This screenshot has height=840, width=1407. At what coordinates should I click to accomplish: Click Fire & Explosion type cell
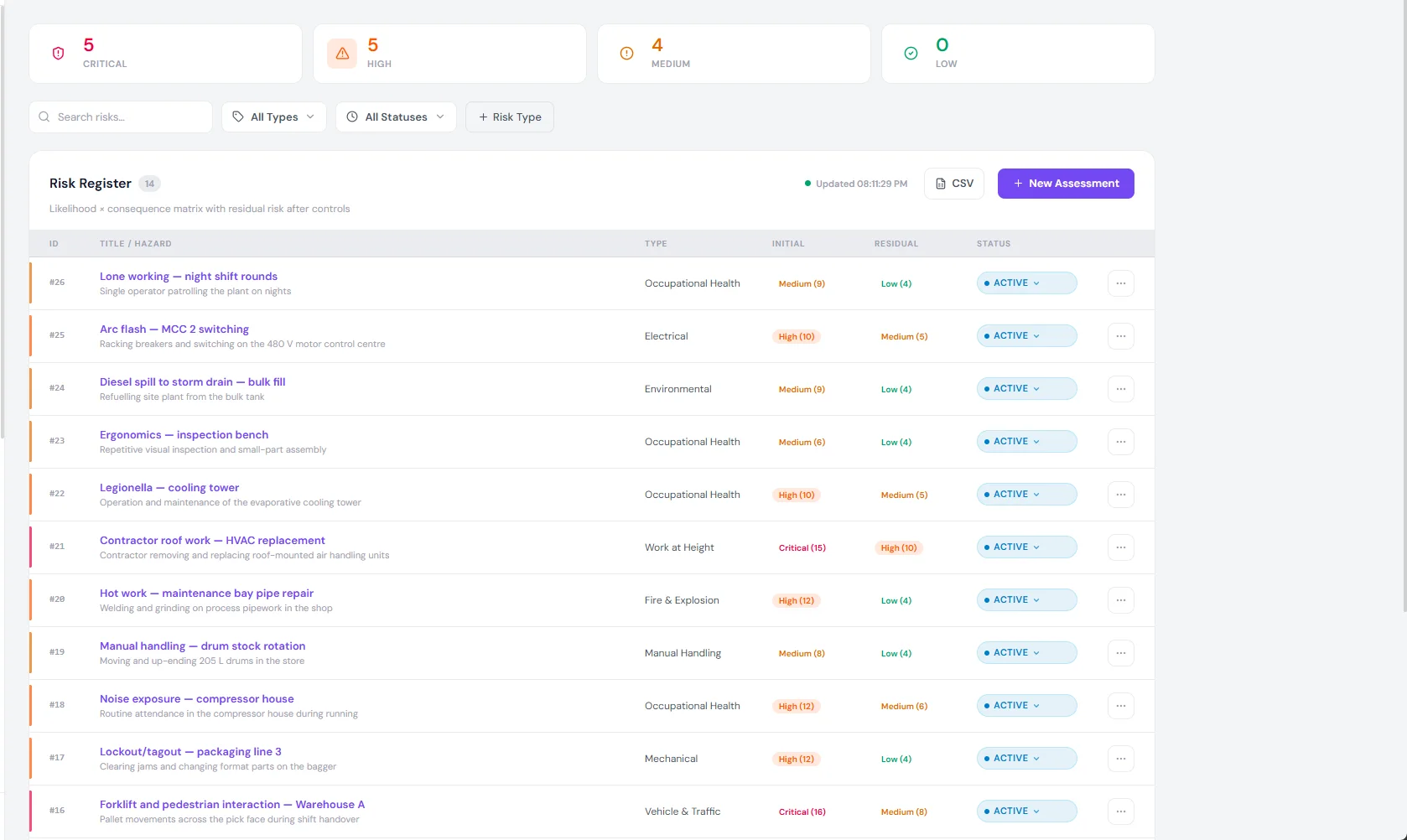(x=682, y=600)
